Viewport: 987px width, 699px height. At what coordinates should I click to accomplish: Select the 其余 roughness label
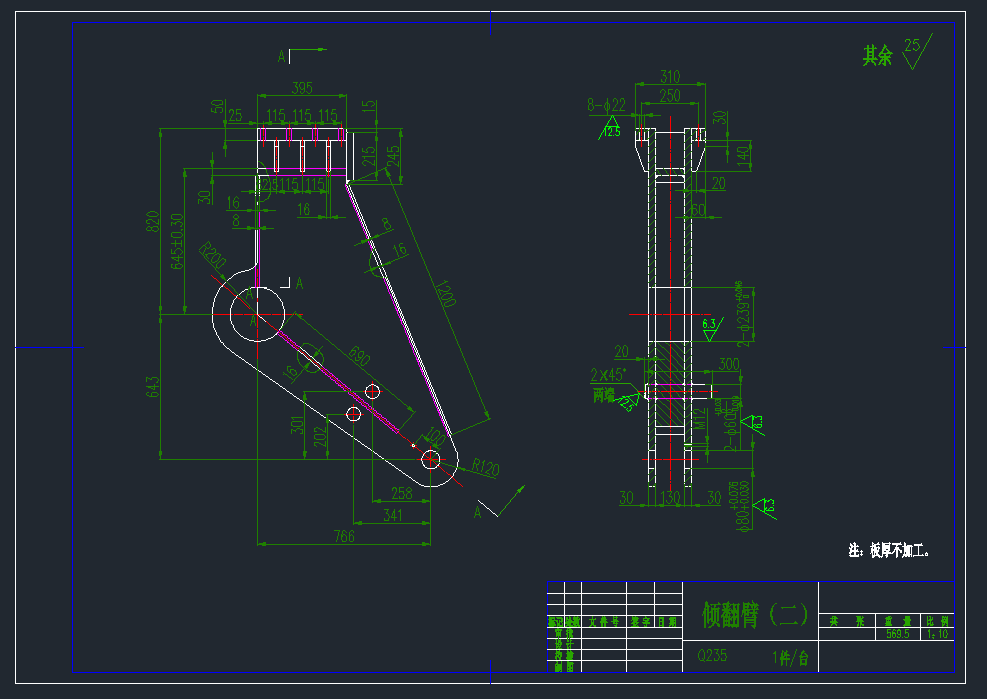(x=877, y=56)
